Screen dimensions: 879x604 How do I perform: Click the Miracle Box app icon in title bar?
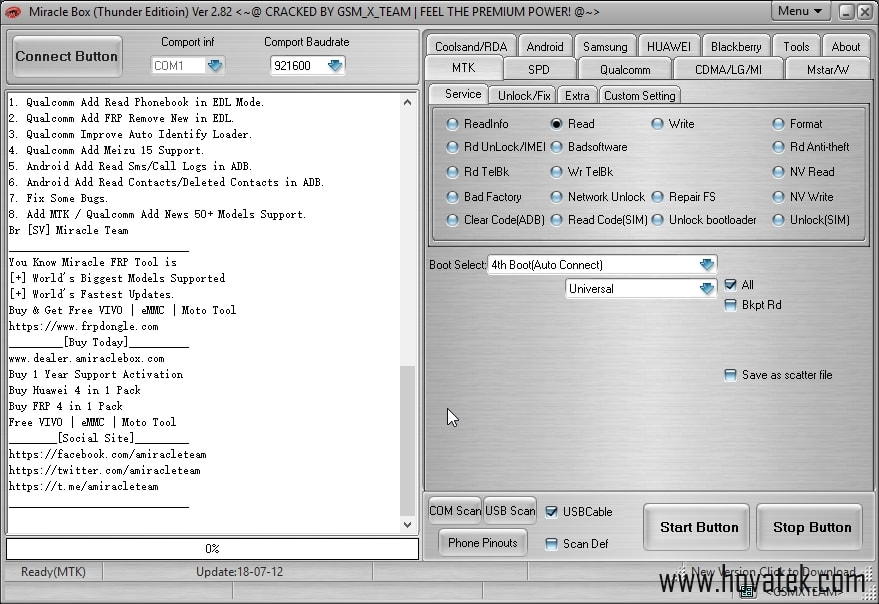pos(12,11)
